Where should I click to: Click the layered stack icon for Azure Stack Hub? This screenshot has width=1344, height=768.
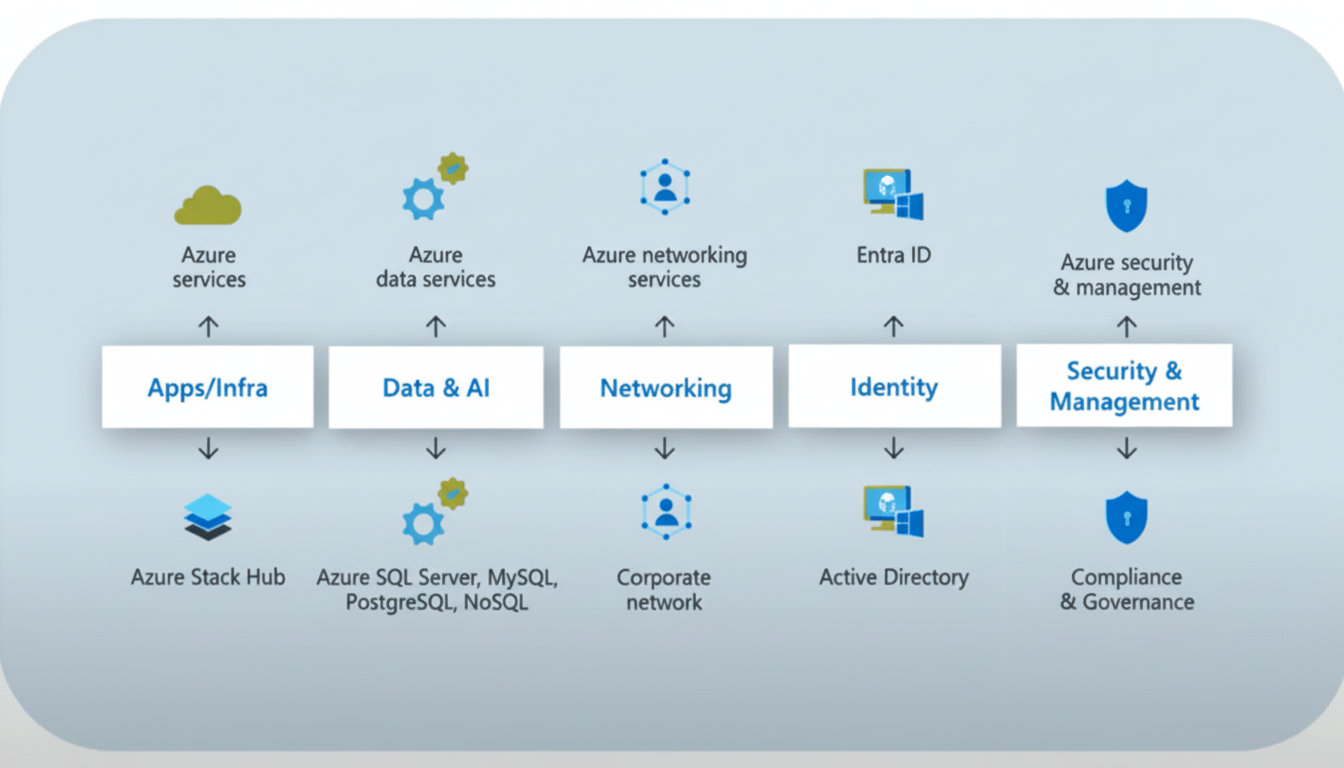tap(208, 518)
